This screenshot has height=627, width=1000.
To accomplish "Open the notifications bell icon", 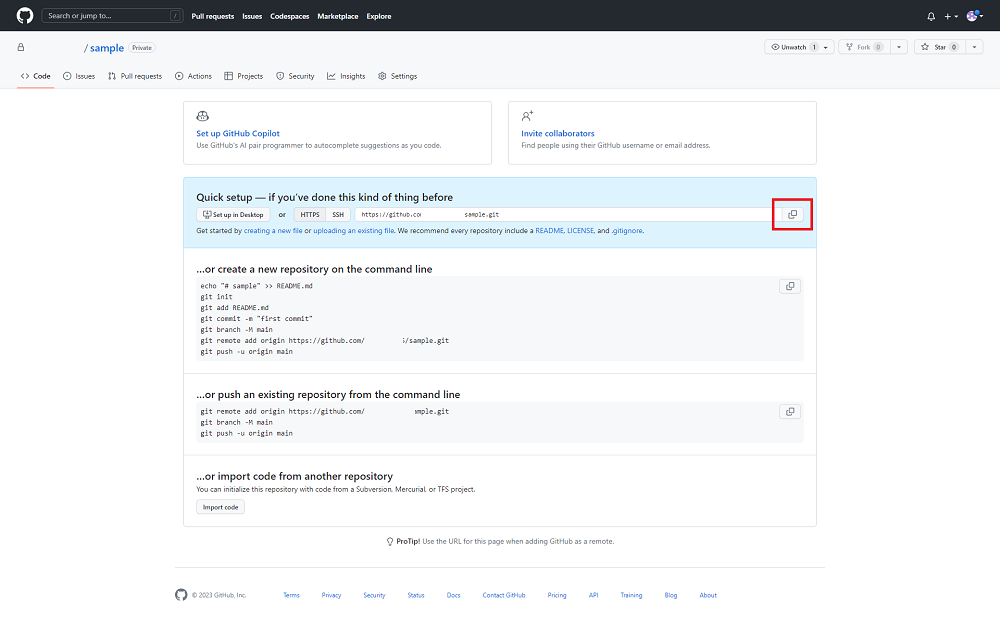I will coord(931,16).
